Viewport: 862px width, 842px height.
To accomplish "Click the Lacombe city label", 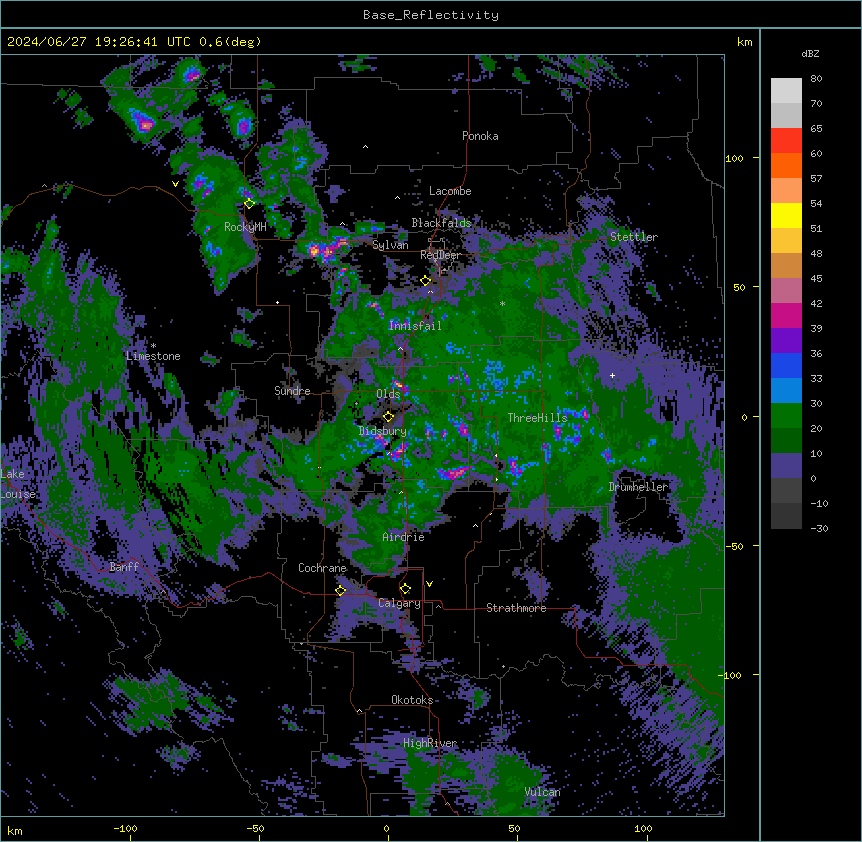I will tap(450, 191).
